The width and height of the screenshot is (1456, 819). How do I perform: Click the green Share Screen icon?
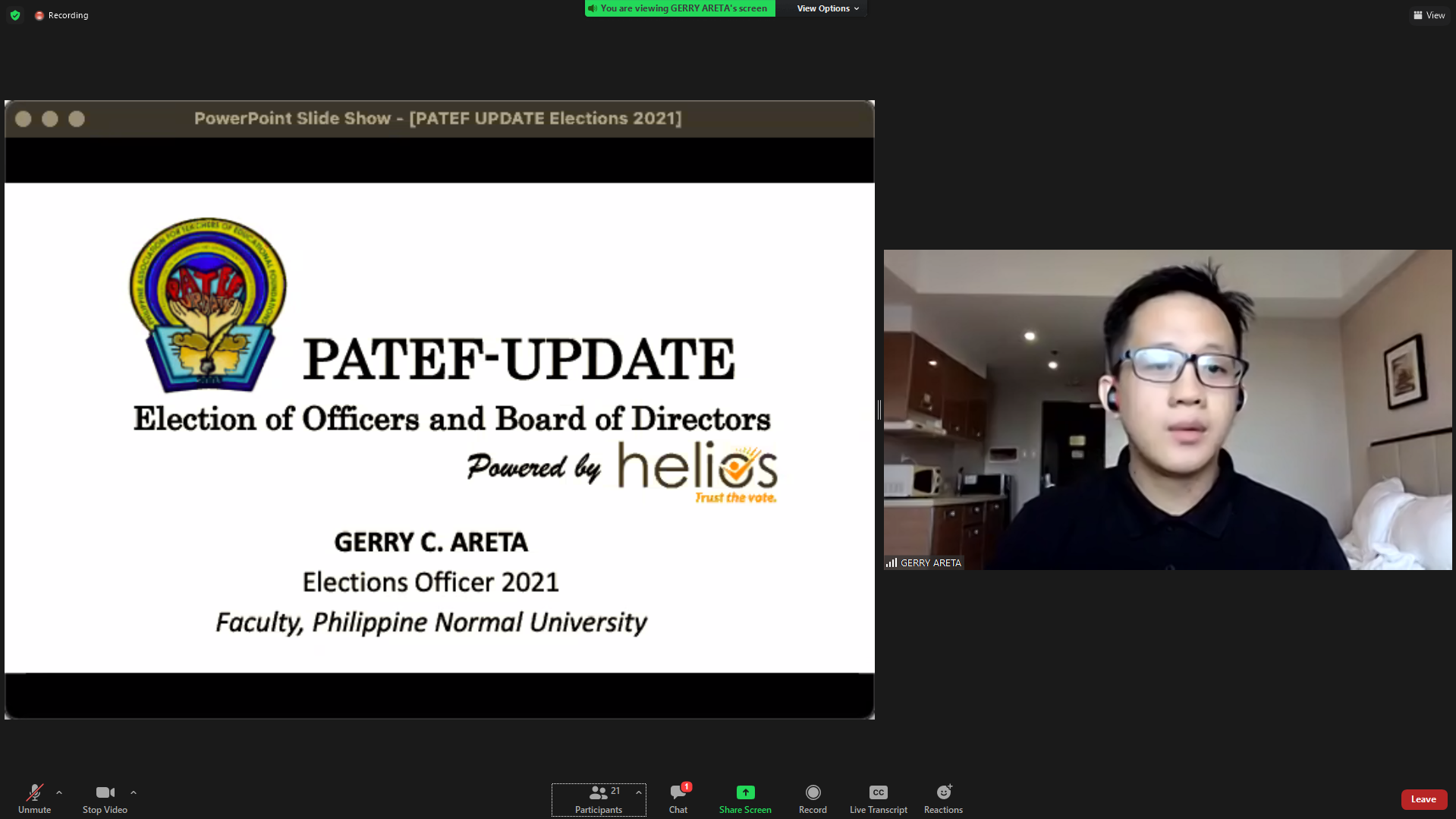tap(745, 792)
